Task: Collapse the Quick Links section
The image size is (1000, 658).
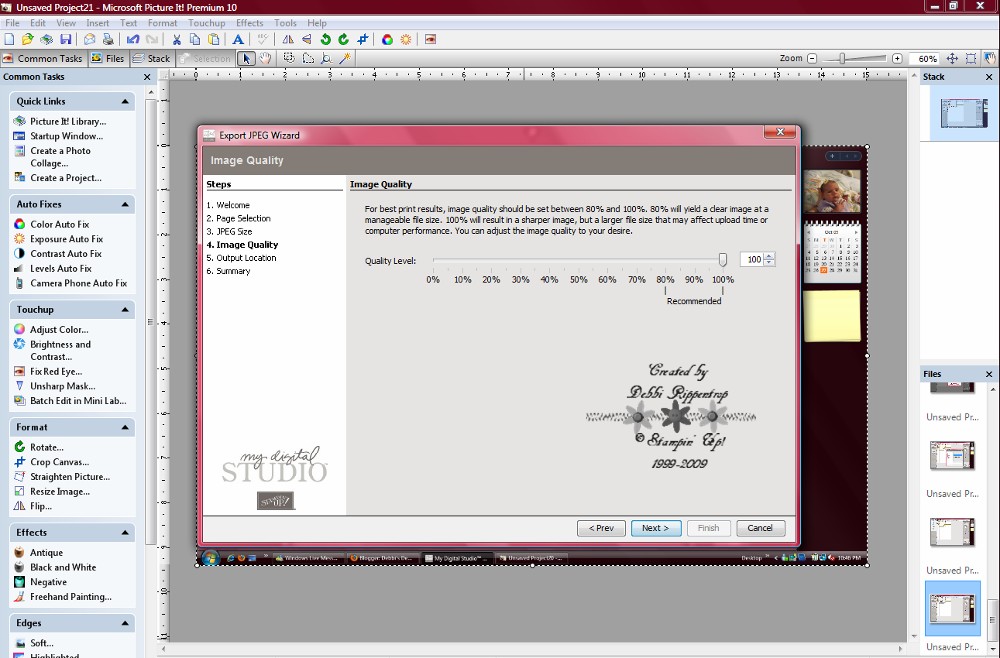Action: pos(125,101)
